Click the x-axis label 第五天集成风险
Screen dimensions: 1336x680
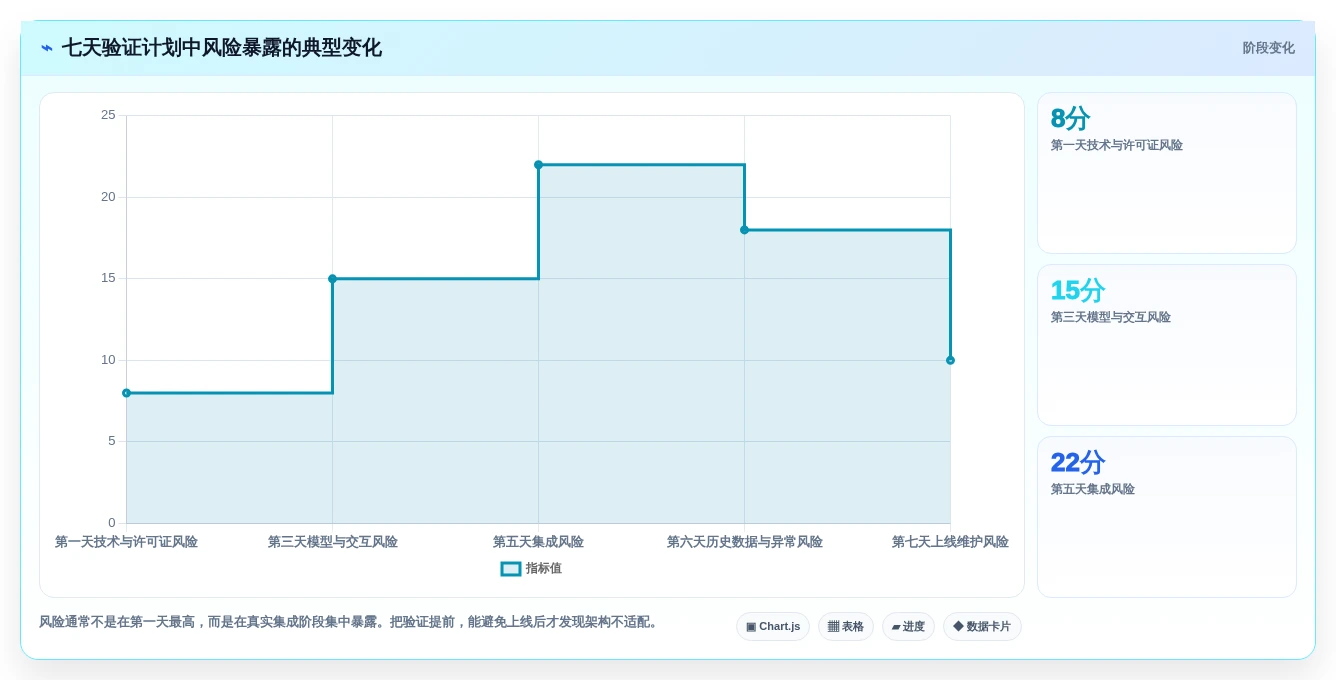539,542
